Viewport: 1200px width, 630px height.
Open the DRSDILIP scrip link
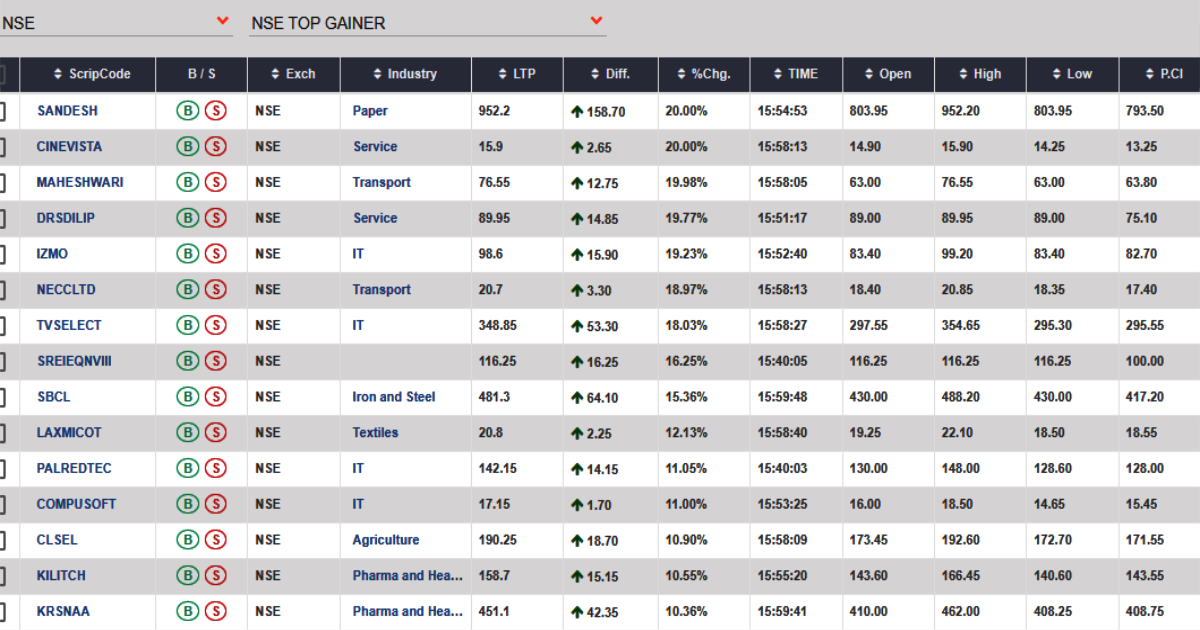66,218
